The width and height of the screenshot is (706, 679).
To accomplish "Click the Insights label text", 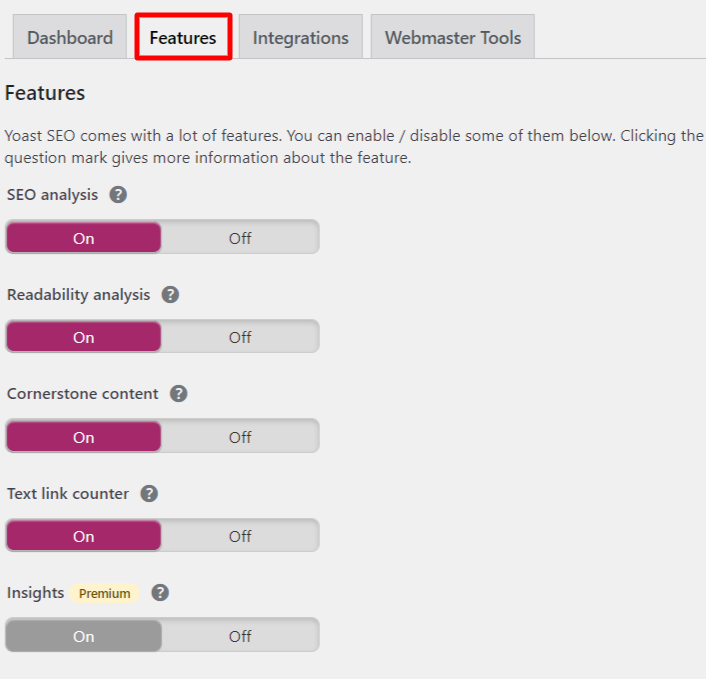I will 35,593.
